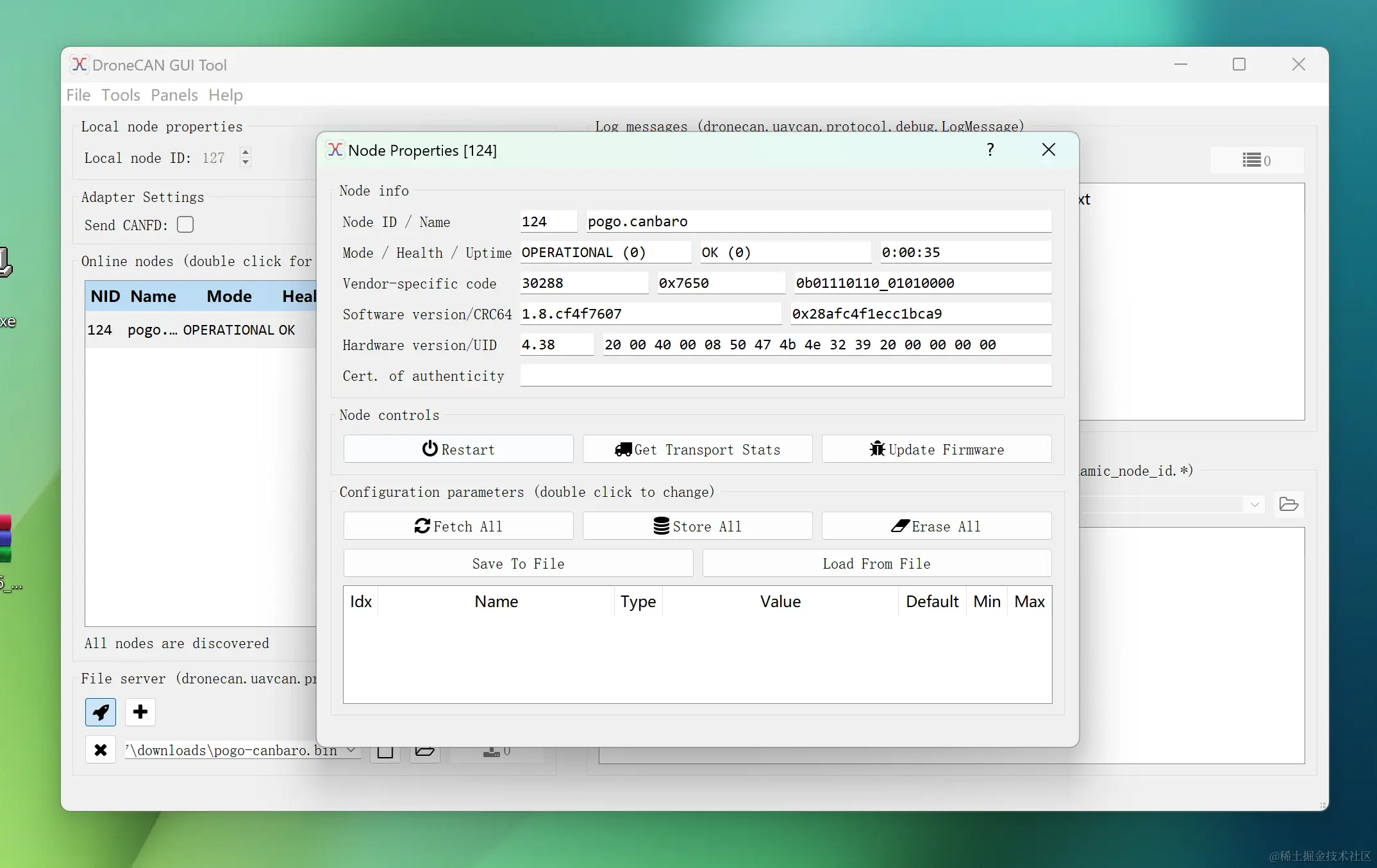
Task: Get Transport Stats for the node
Action: (x=697, y=449)
